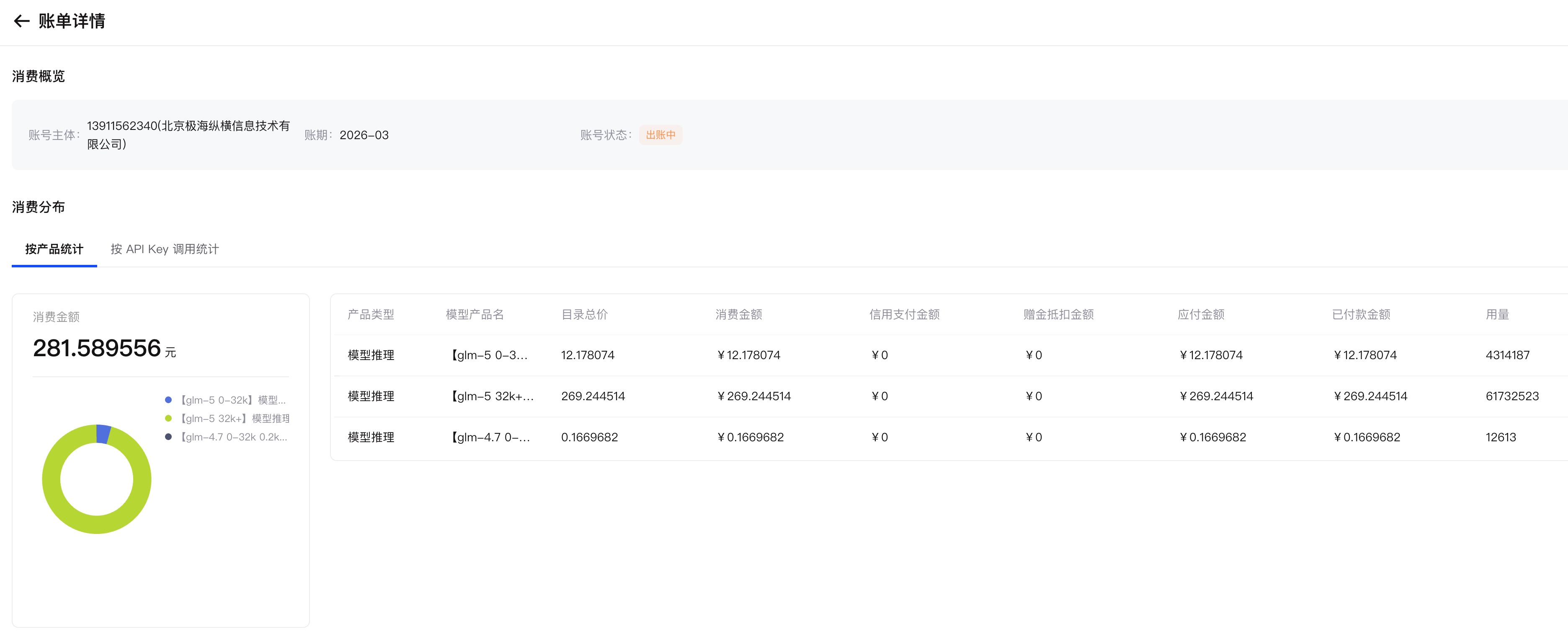Click the 出账中 status badge
This screenshot has width=1568, height=637.
pyautogui.click(x=660, y=135)
